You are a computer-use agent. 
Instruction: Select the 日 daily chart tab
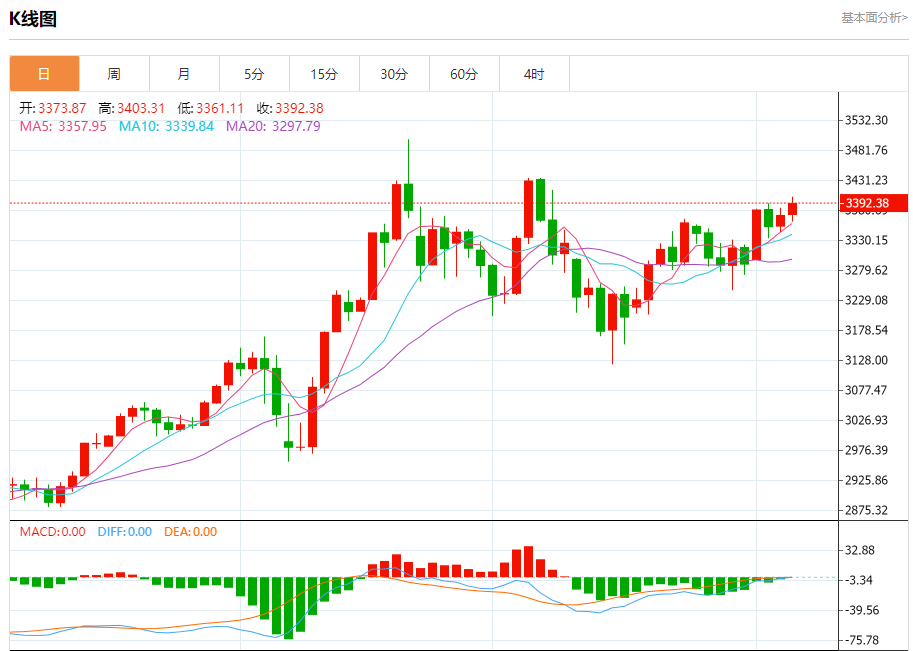point(44,74)
